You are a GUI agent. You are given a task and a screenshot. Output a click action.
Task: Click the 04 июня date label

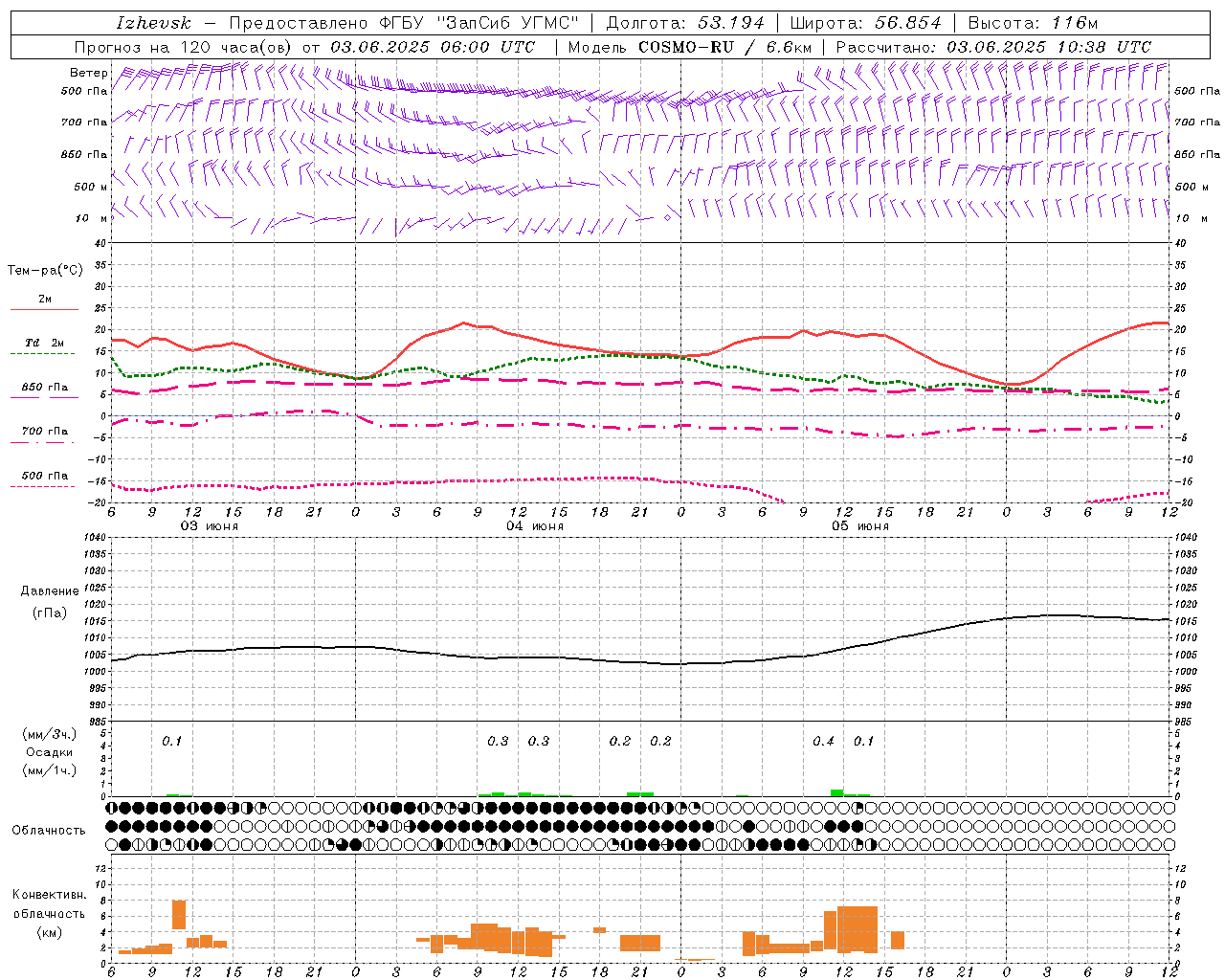click(535, 526)
